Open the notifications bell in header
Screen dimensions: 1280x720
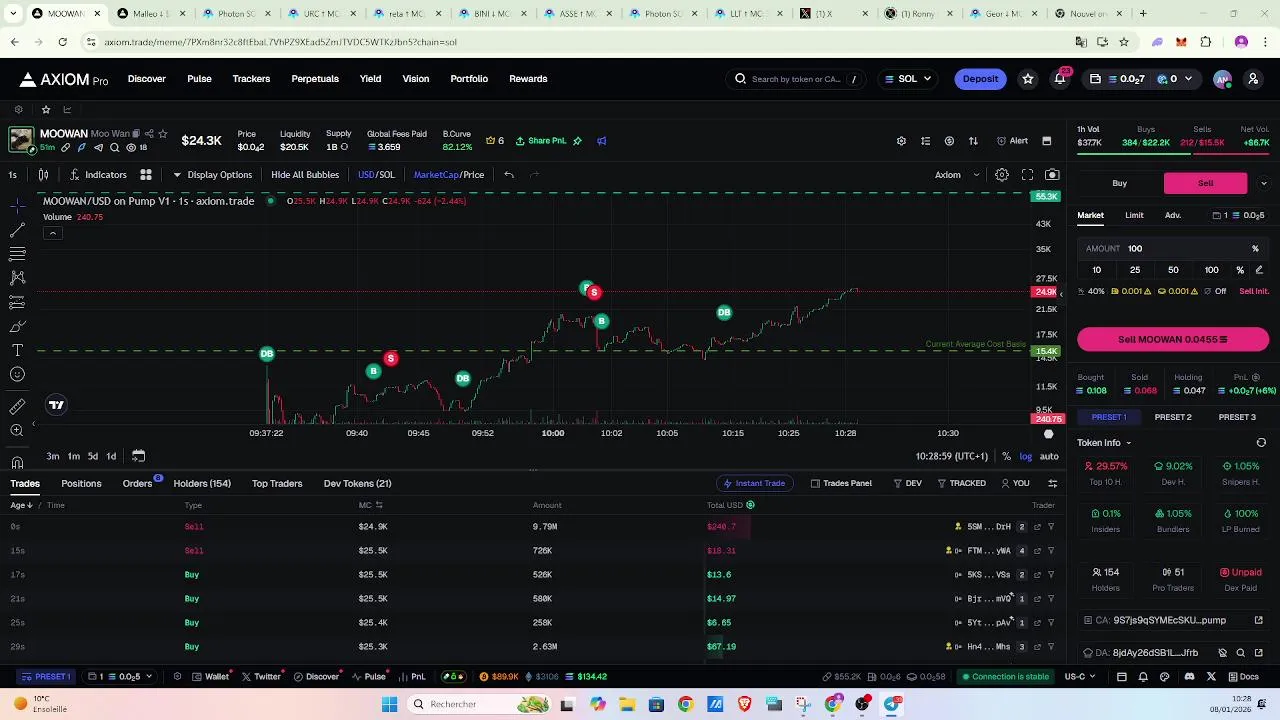click(1060, 79)
